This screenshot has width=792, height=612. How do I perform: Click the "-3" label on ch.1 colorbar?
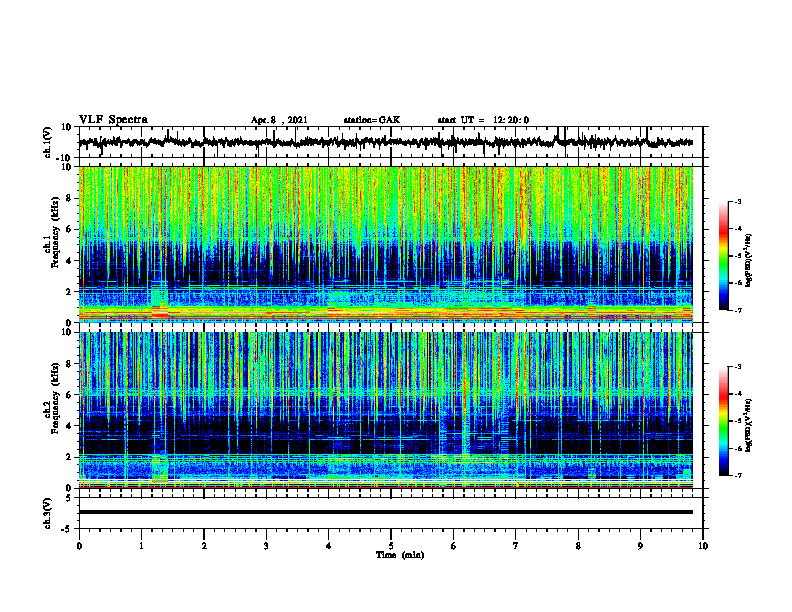coord(738,201)
